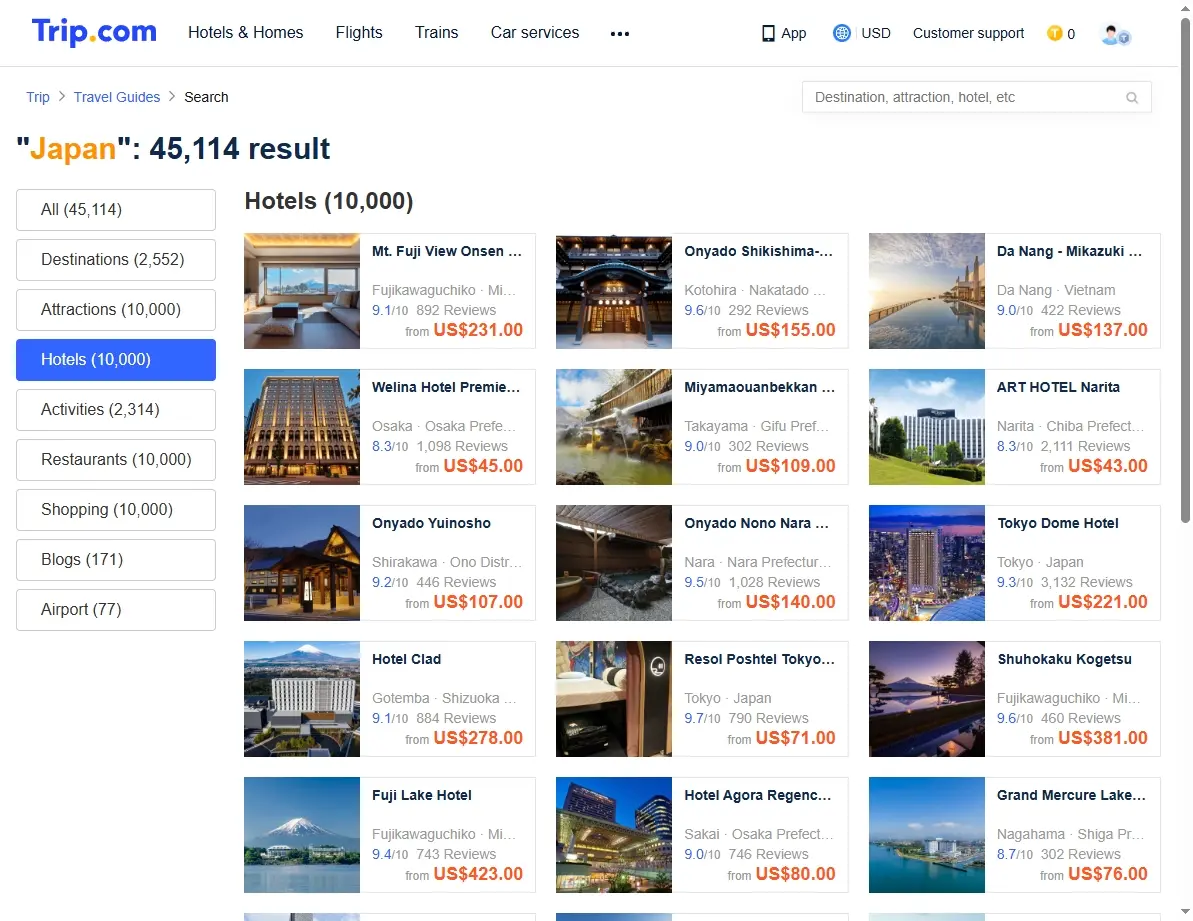Click the Tokyo Dome Hotel title
Viewport: 1193px width, 921px height.
pyautogui.click(x=1058, y=523)
